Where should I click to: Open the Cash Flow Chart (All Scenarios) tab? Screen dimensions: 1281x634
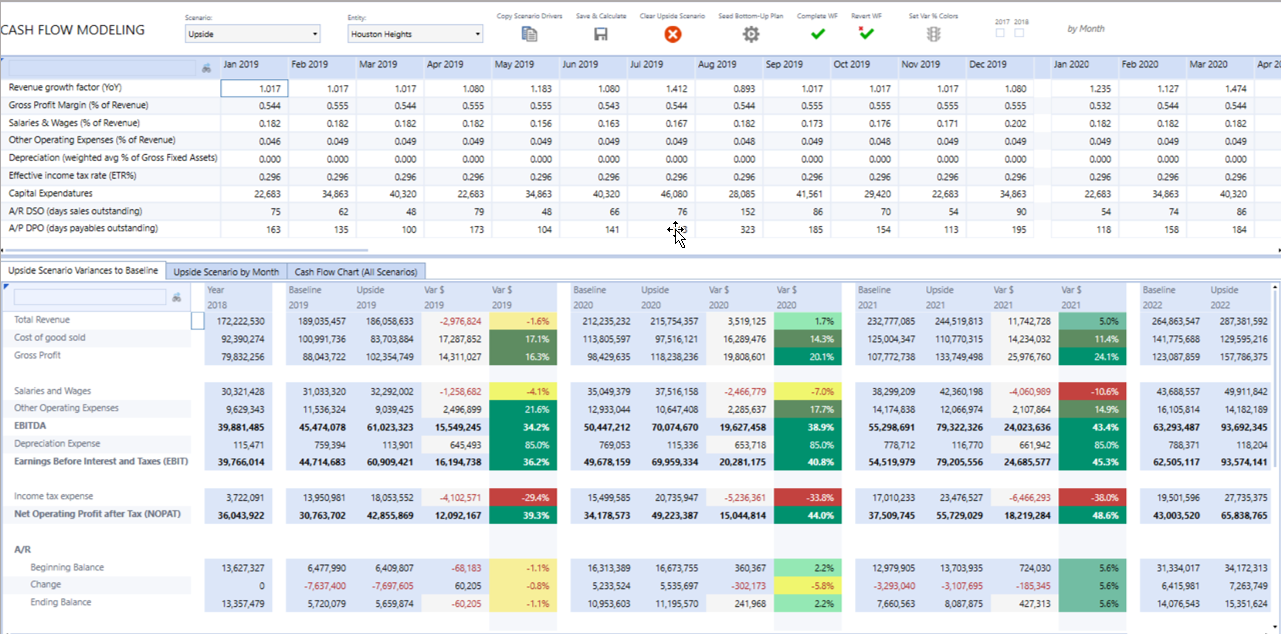(358, 271)
